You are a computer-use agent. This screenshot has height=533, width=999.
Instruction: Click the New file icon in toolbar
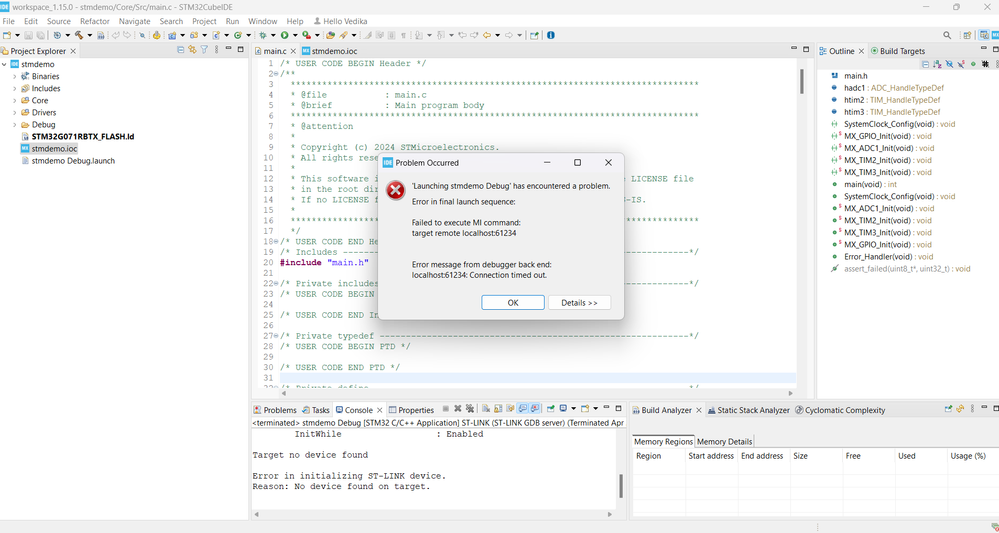click(x=6, y=35)
